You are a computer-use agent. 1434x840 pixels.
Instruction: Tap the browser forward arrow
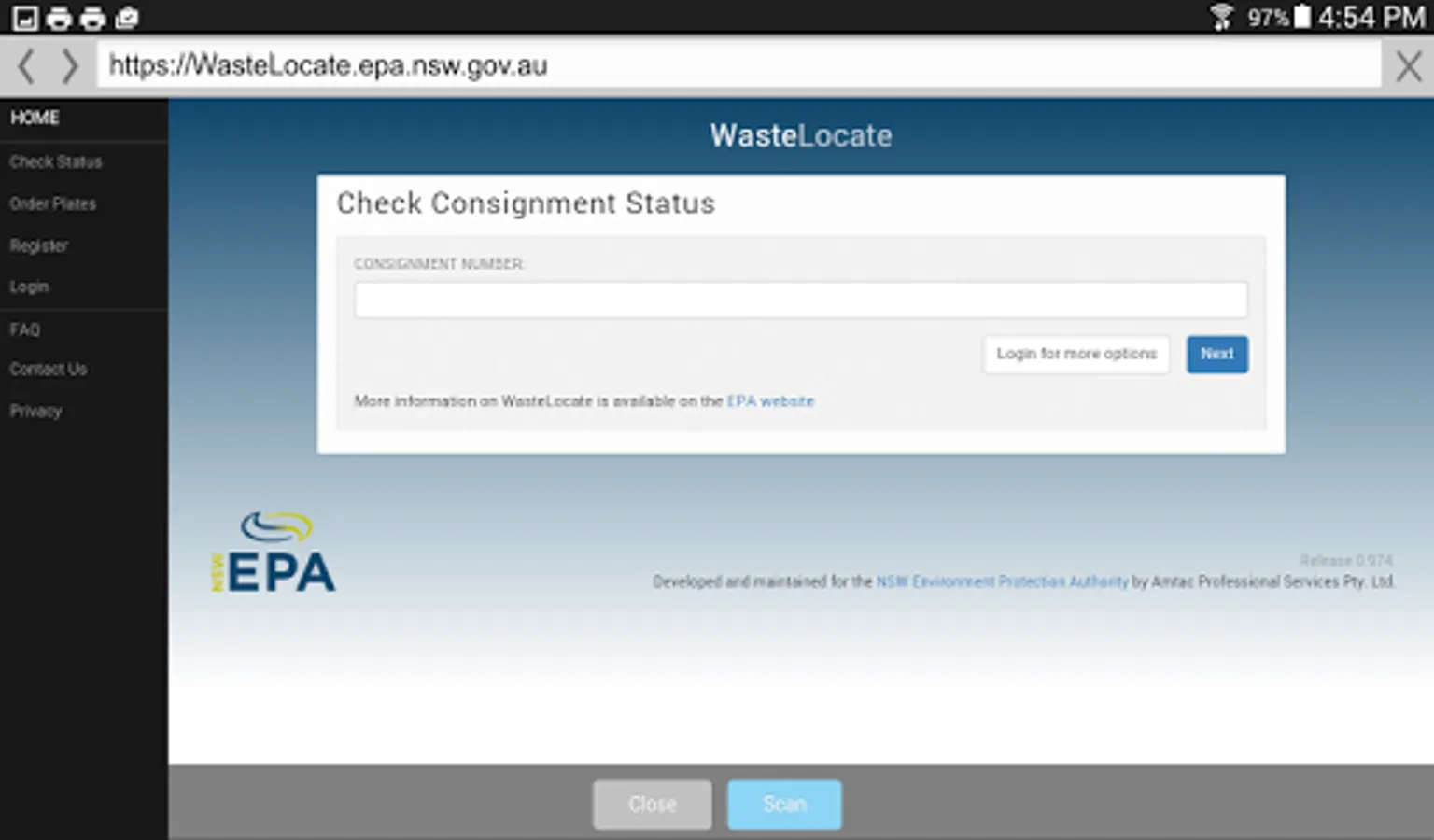(69, 66)
